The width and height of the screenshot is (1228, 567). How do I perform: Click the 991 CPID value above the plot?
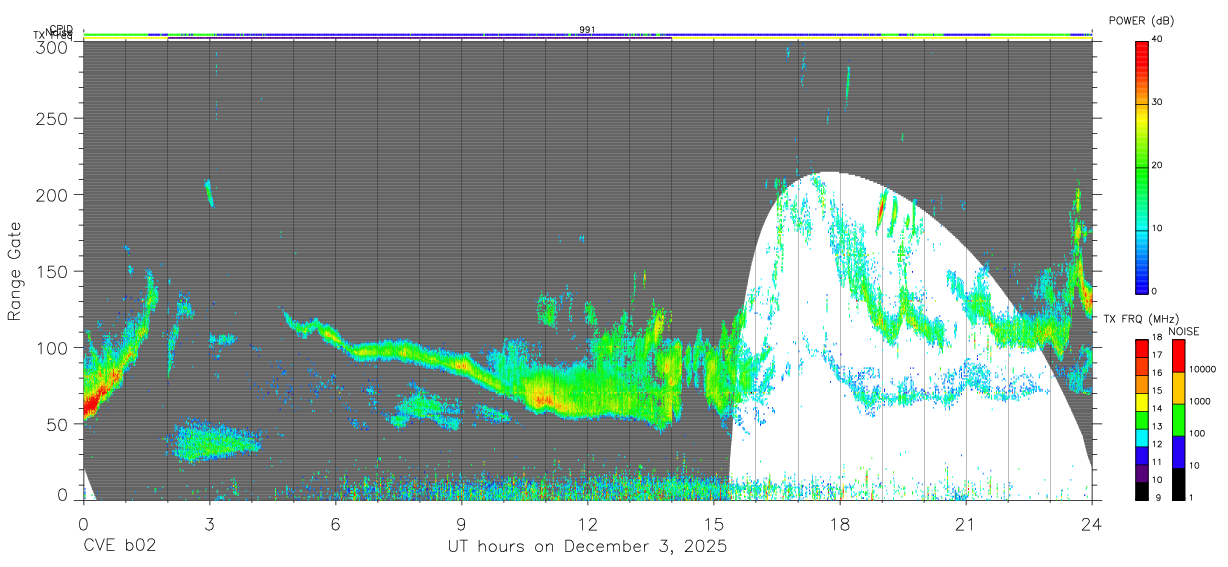(x=587, y=29)
